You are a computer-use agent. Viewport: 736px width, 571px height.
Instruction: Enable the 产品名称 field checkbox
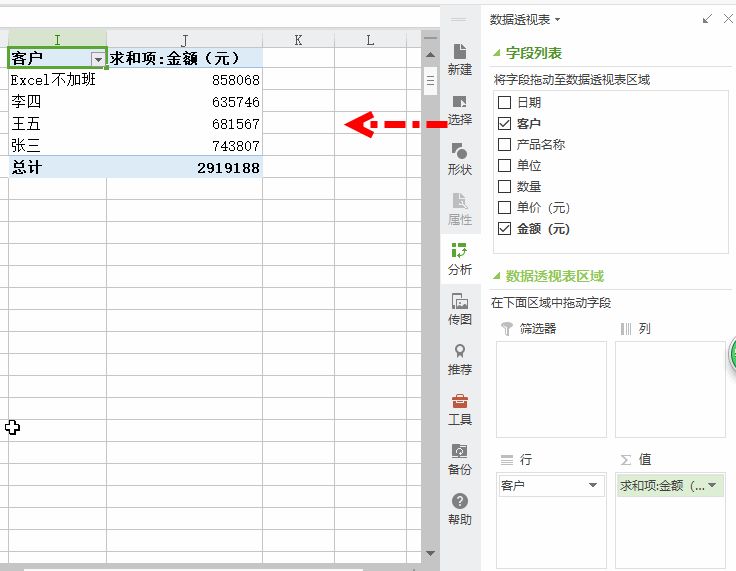pos(504,144)
